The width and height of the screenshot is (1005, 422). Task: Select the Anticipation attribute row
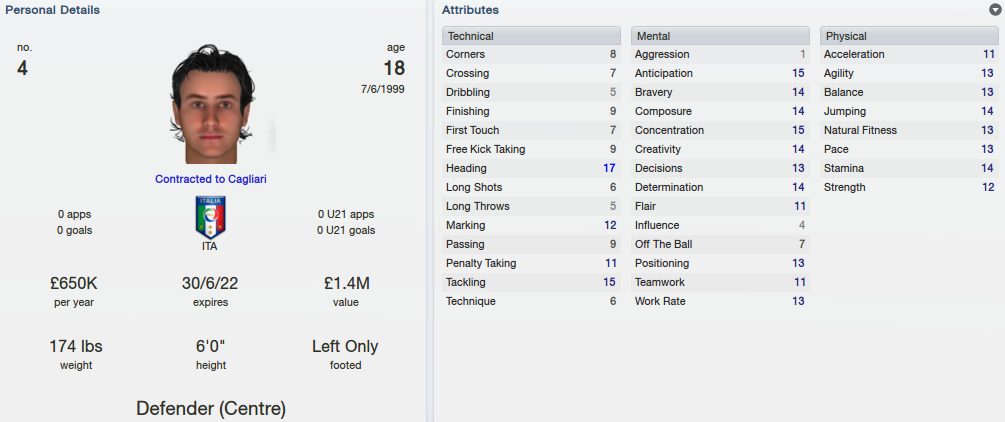tap(720, 73)
